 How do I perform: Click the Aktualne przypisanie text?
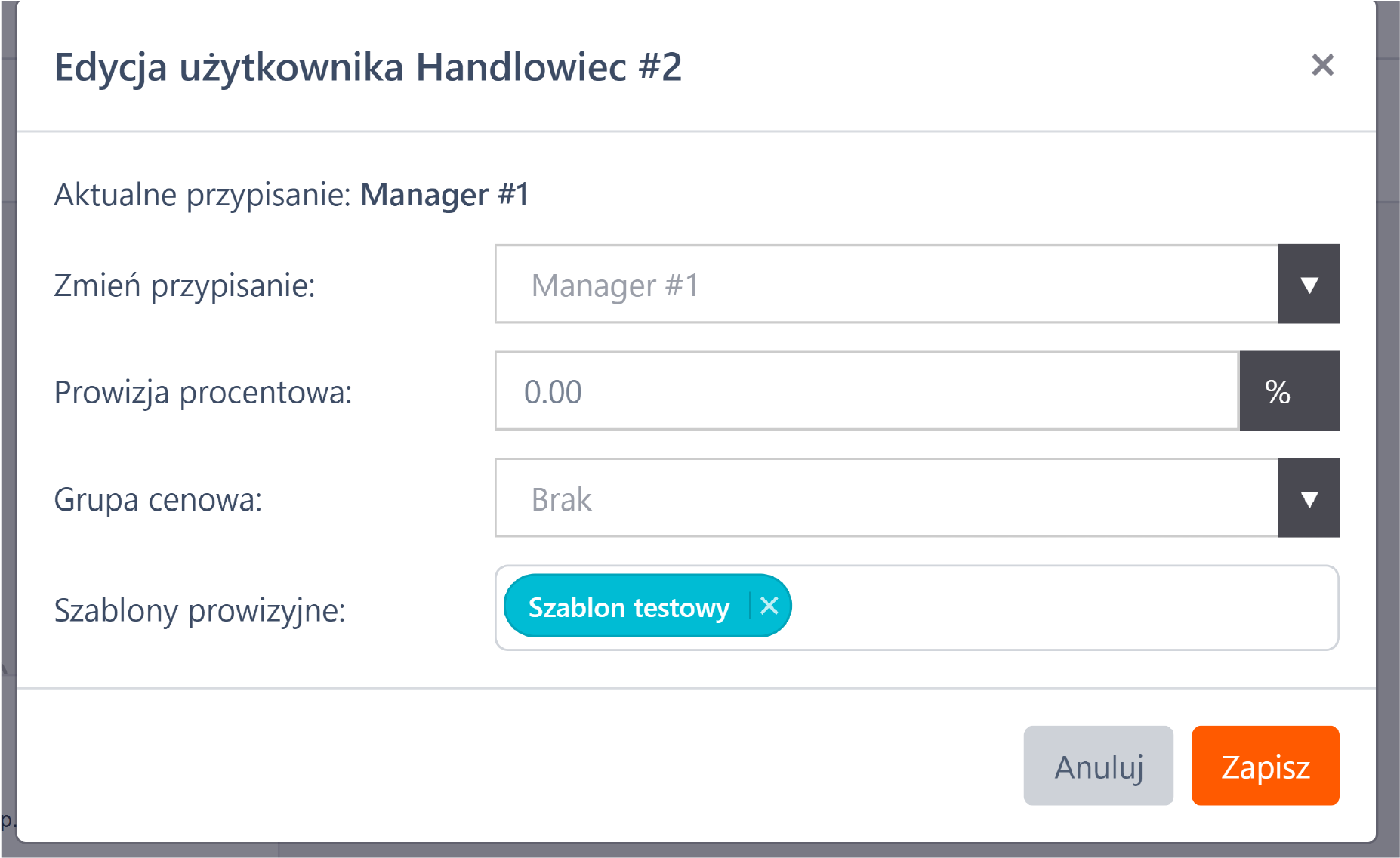pyautogui.click(x=202, y=195)
